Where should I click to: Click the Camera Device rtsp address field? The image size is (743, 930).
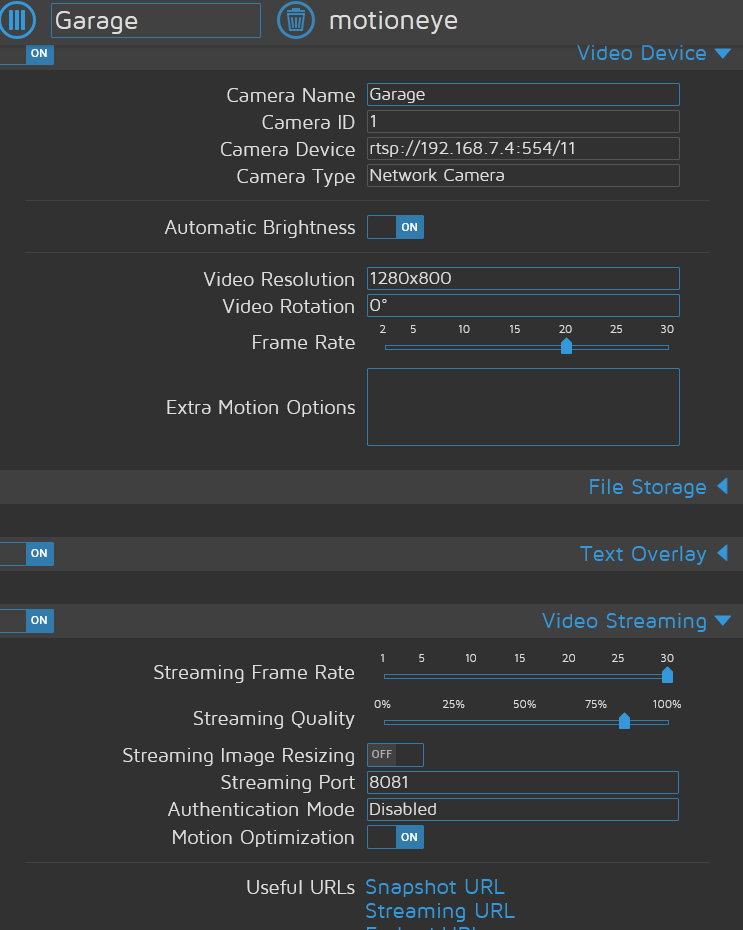(523, 148)
